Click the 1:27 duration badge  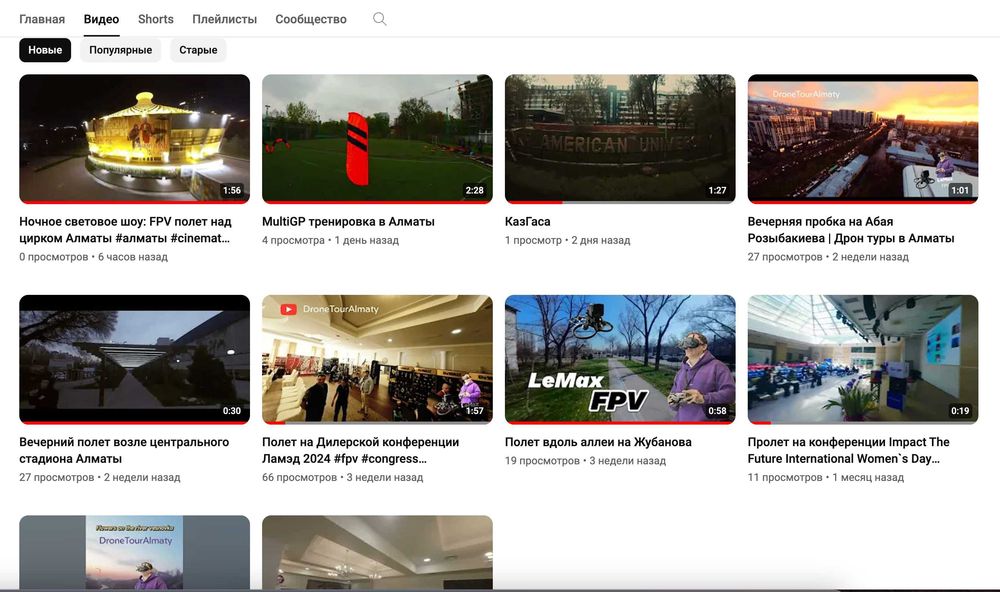[x=717, y=190]
